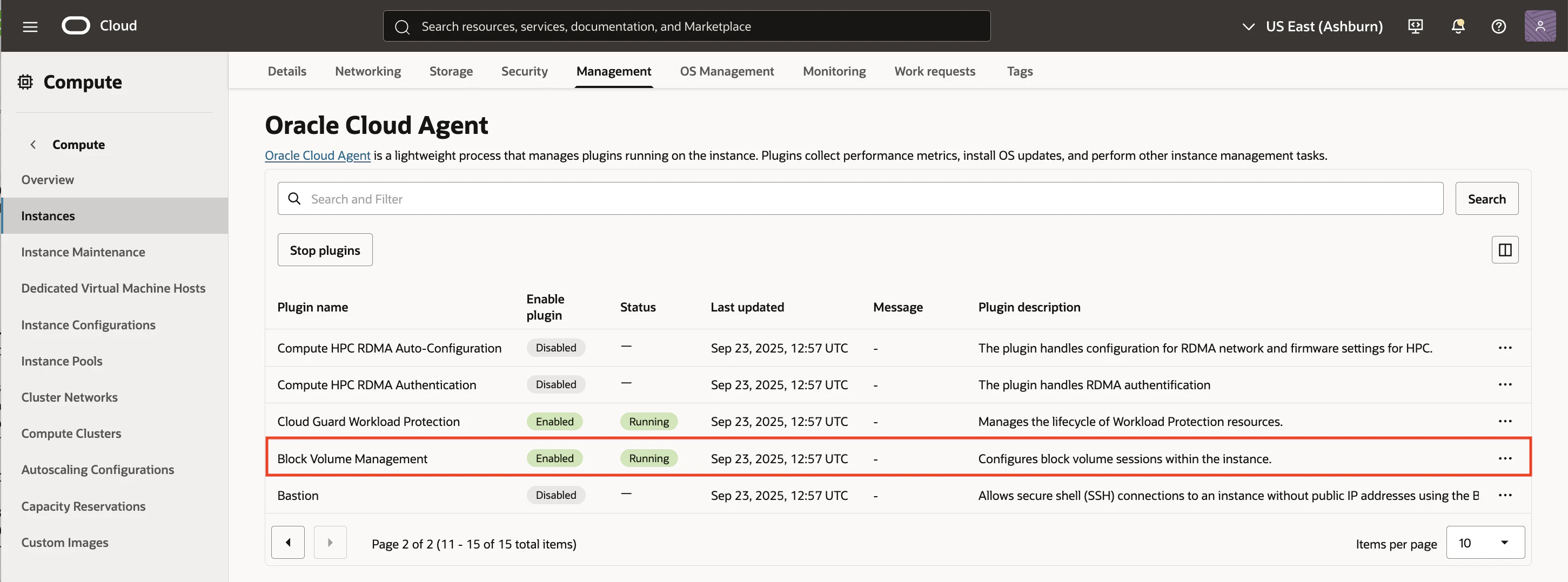This screenshot has width=1568, height=582.
Task: Click Disabled badge for Compute HPC RDMA Authentication
Action: tap(556, 384)
